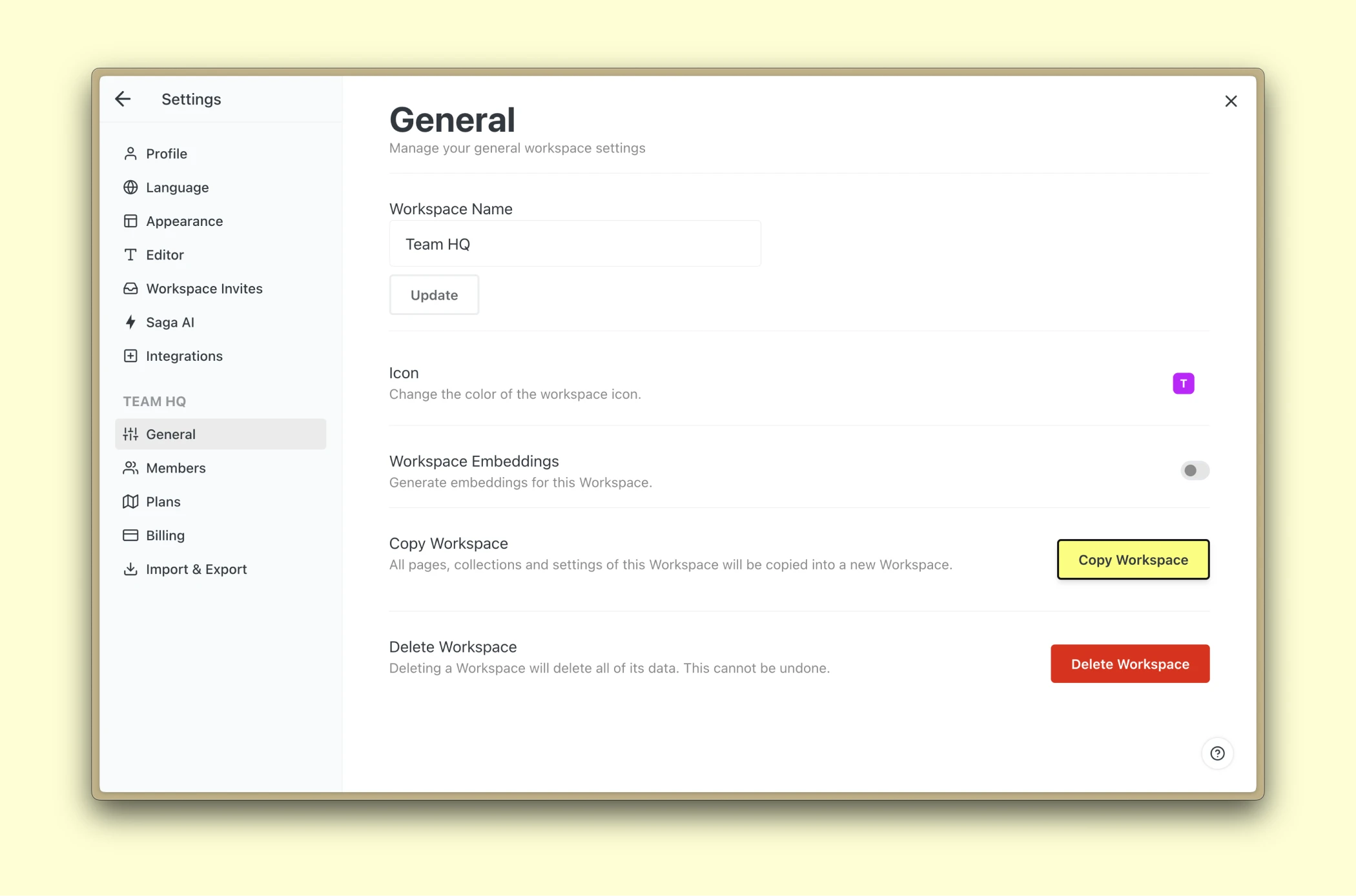Switch to the General settings section
This screenshot has height=896, width=1356.
170,434
